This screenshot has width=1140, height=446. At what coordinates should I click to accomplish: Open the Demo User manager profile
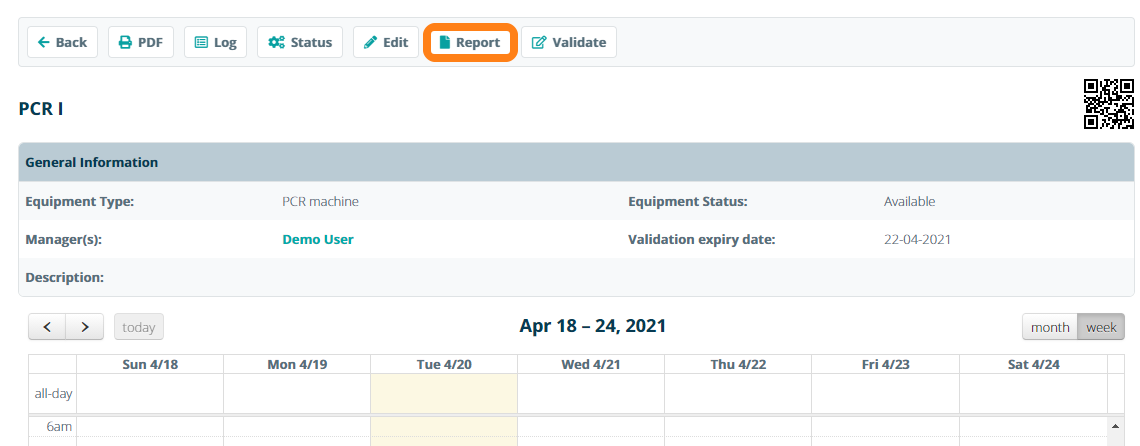(x=318, y=240)
